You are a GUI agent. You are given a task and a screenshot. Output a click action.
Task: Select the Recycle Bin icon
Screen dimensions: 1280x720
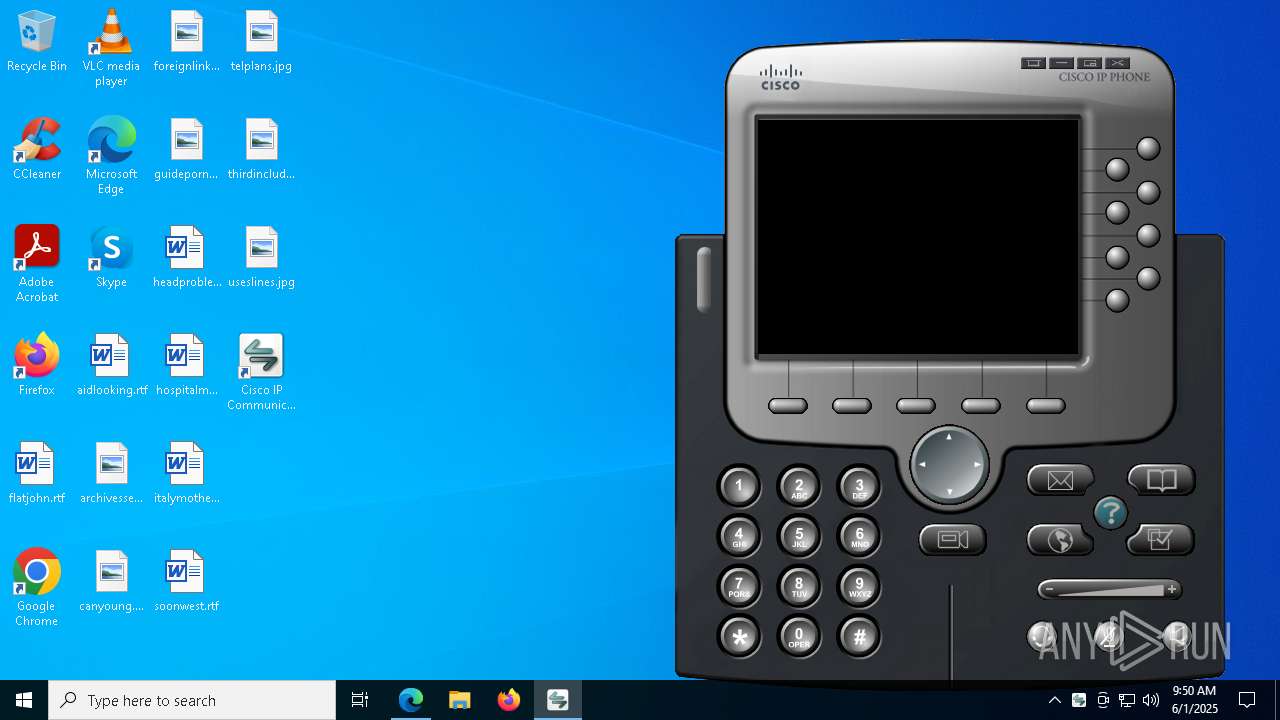coord(37,41)
